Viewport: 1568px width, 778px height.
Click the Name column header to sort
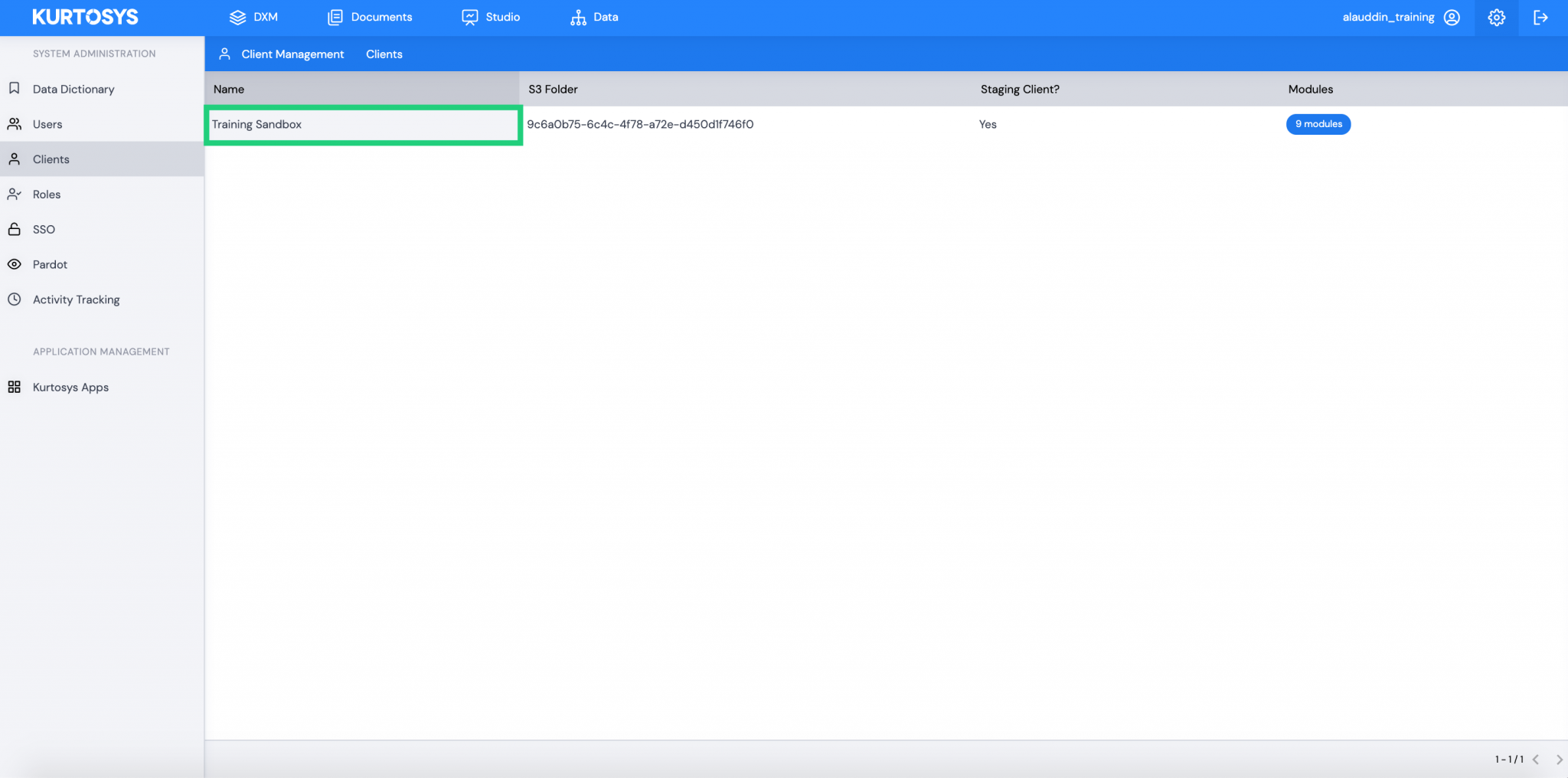point(228,89)
